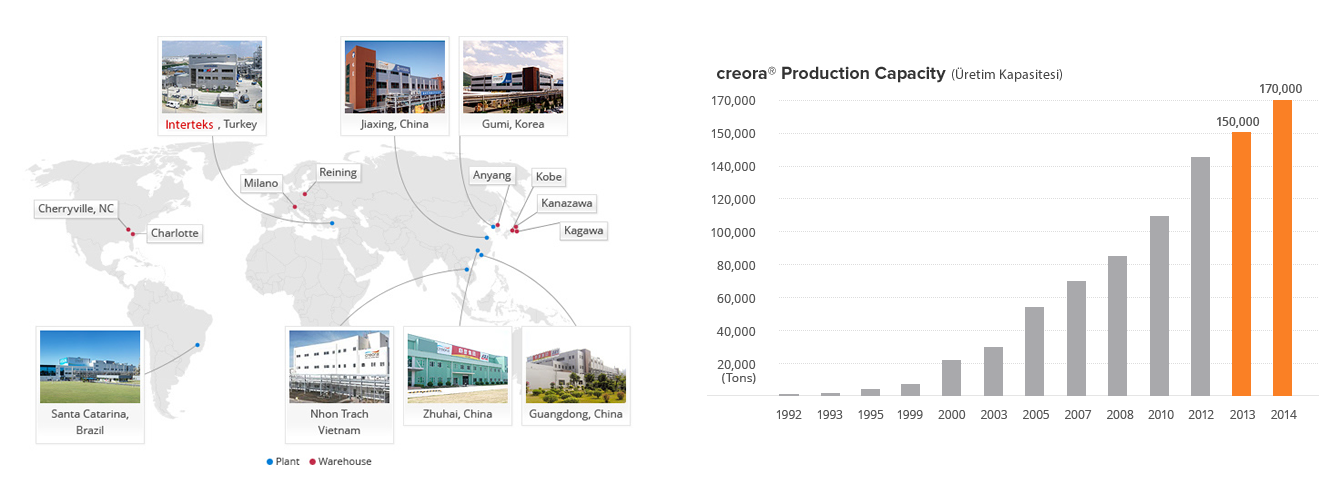Select the Milano map label
The width and height of the screenshot is (1319, 500).
[x=262, y=184]
